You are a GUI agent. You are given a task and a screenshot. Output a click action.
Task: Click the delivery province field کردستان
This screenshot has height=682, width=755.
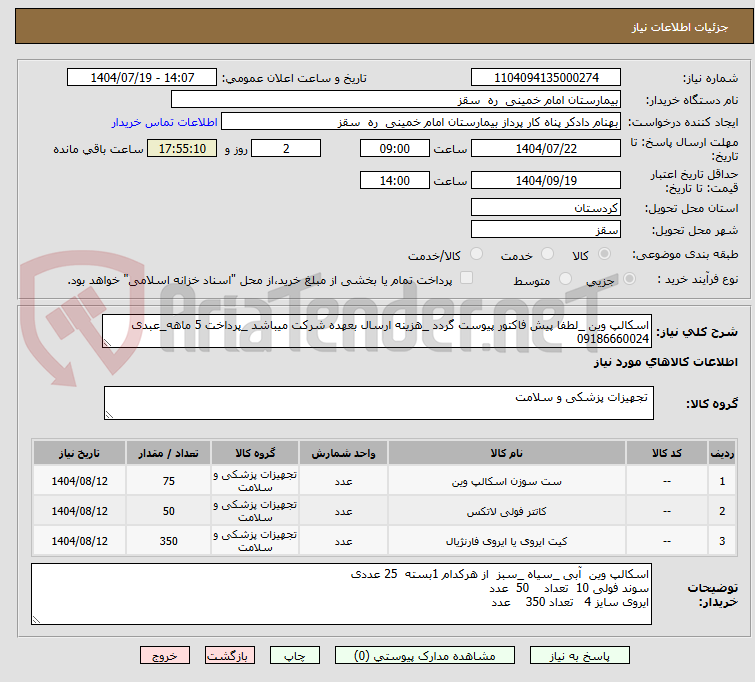546,208
